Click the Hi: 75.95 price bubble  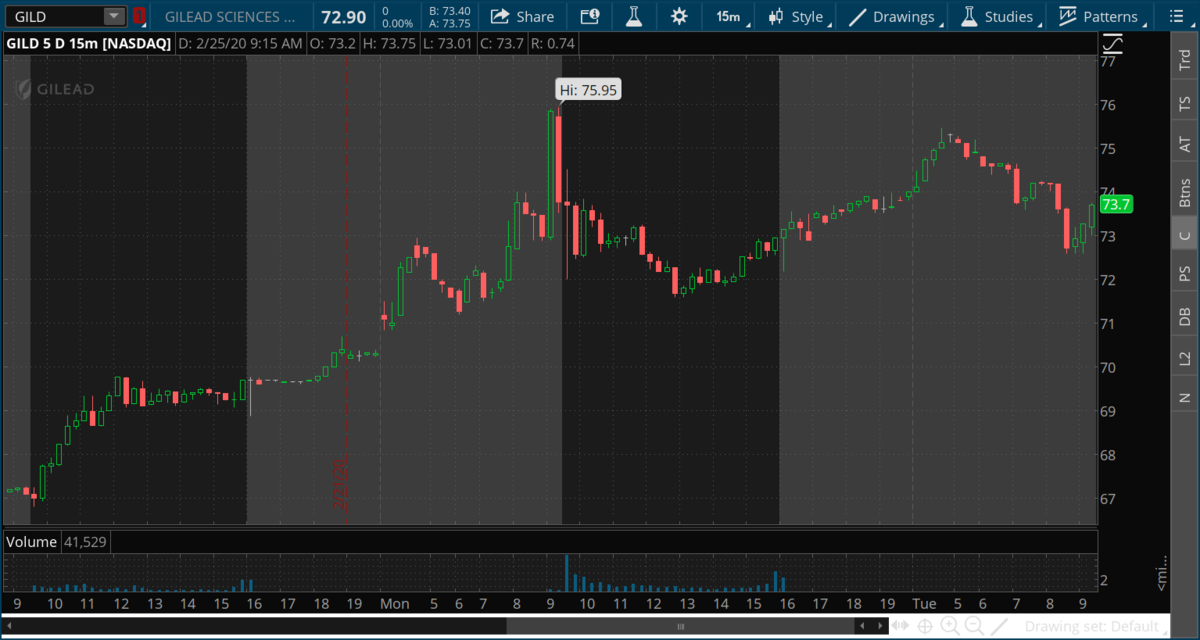(x=589, y=90)
